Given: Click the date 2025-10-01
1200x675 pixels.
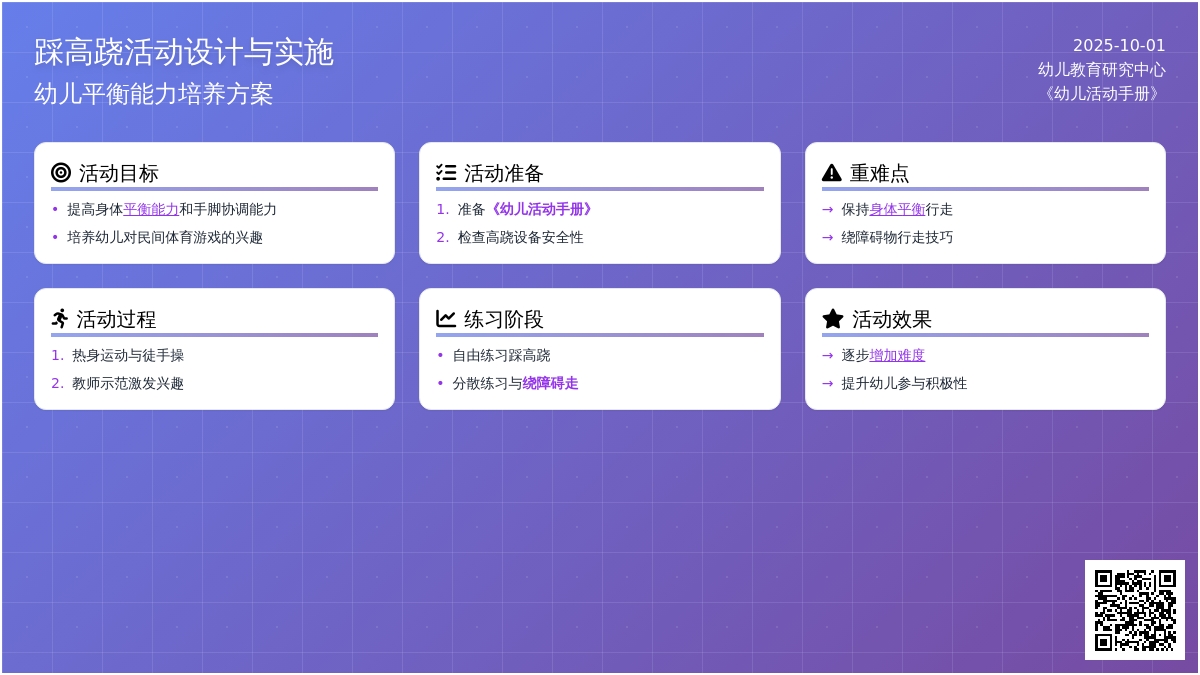Looking at the screenshot, I should 1119,46.
